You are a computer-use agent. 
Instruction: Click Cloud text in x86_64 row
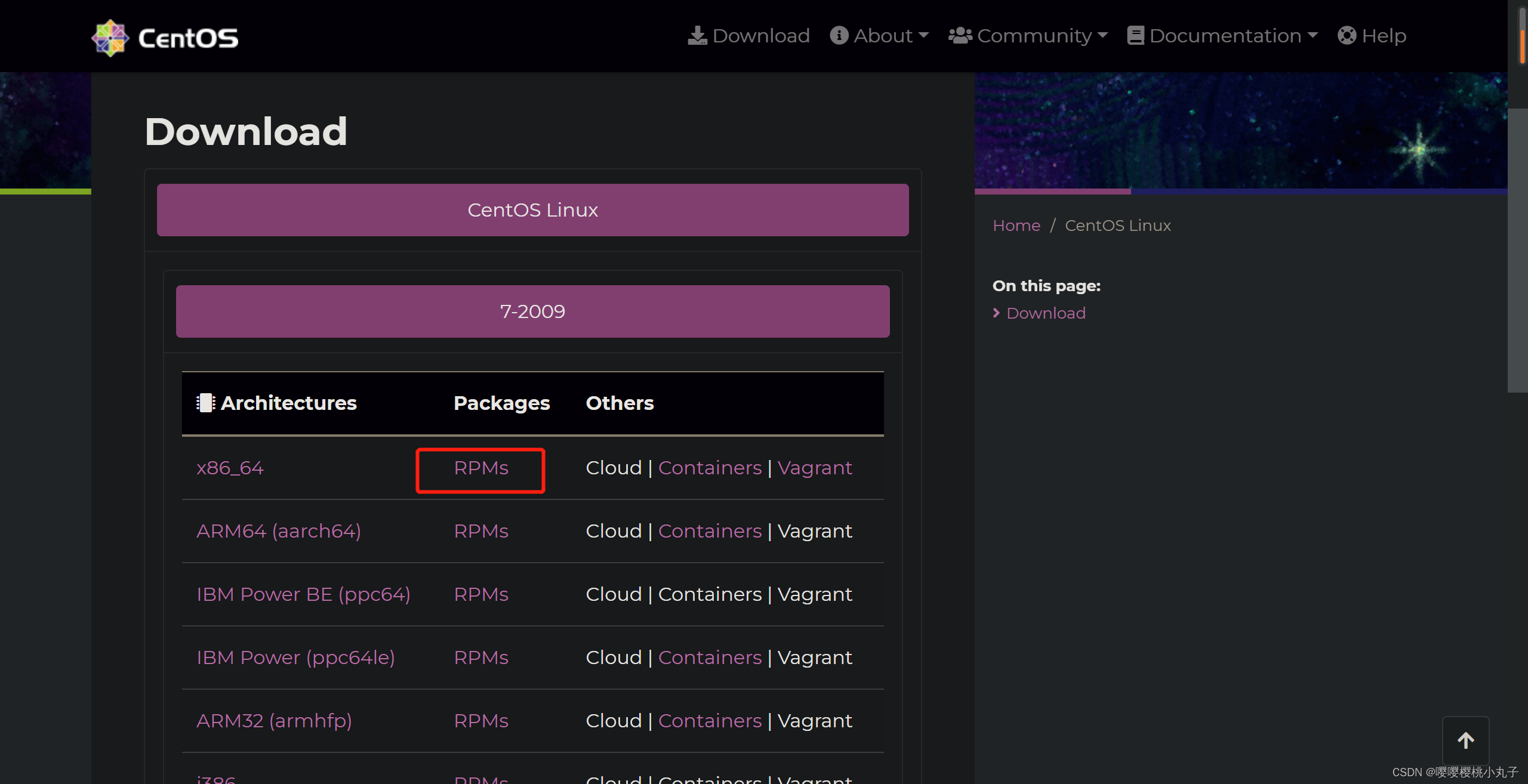614,468
